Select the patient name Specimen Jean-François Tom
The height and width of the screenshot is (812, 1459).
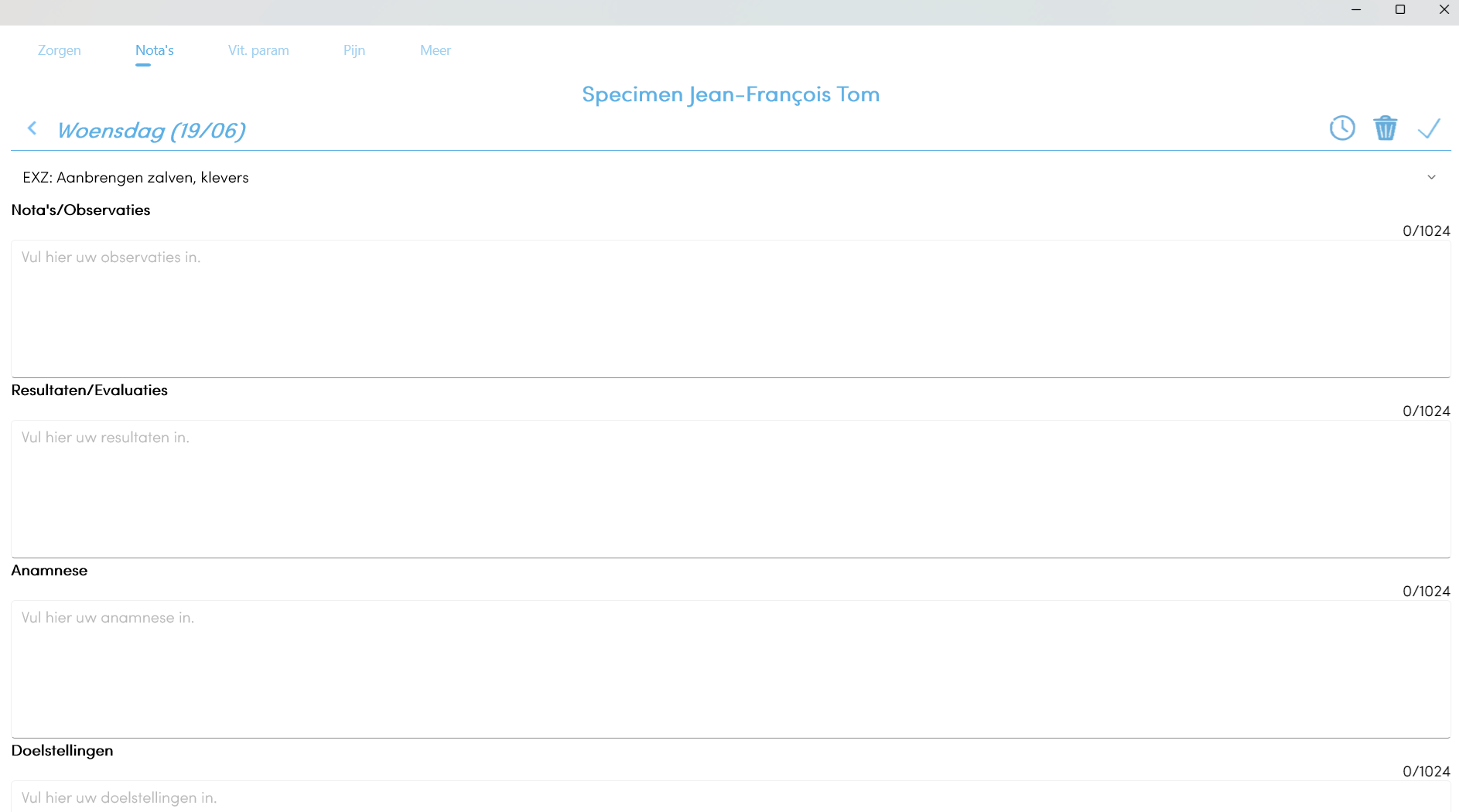coord(730,94)
